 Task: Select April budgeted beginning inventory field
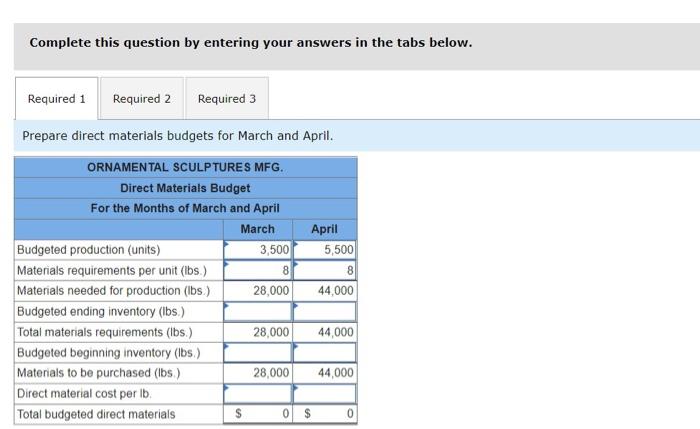point(325,353)
